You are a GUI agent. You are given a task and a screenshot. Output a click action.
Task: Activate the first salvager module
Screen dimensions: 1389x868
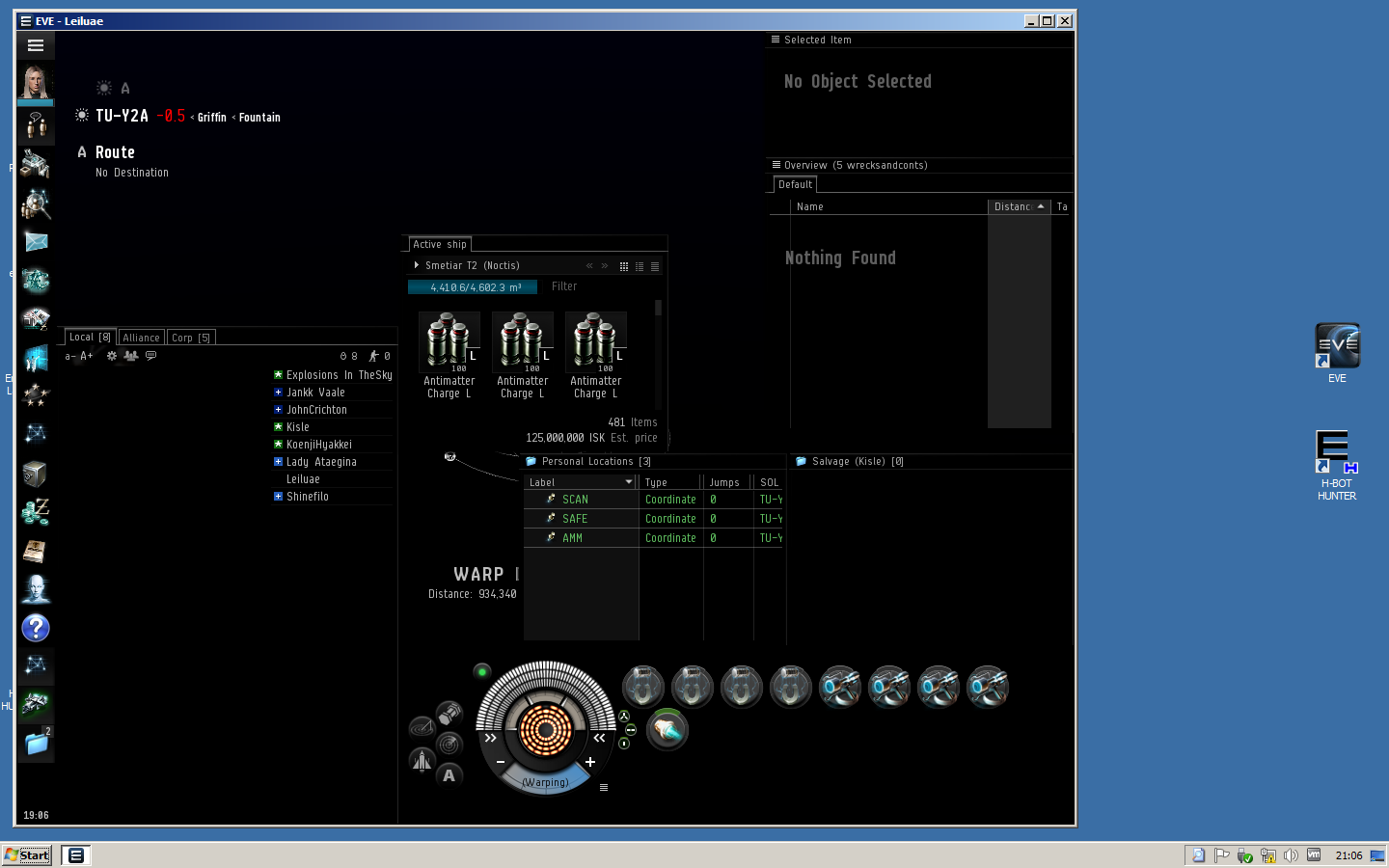click(840, 687)
